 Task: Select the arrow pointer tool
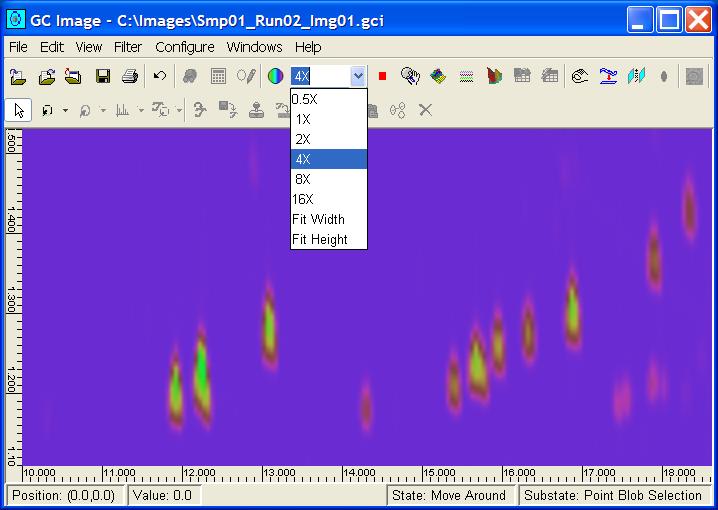(x=19, y=110)
